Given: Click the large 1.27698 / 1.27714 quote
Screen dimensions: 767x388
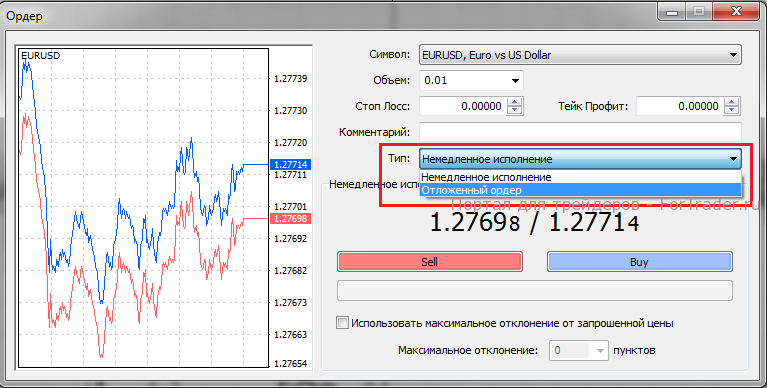Looking at the screenshot, I should [x=535, y=223].
